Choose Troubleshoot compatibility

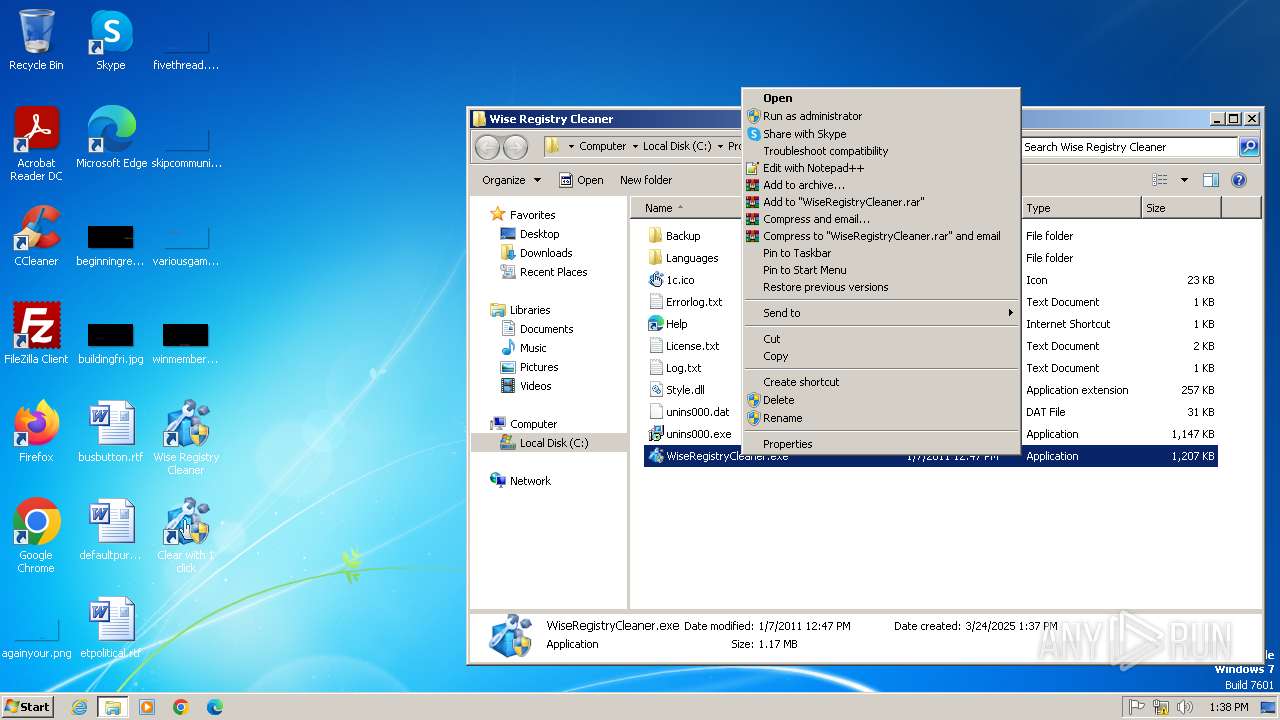tap(881, 151)
